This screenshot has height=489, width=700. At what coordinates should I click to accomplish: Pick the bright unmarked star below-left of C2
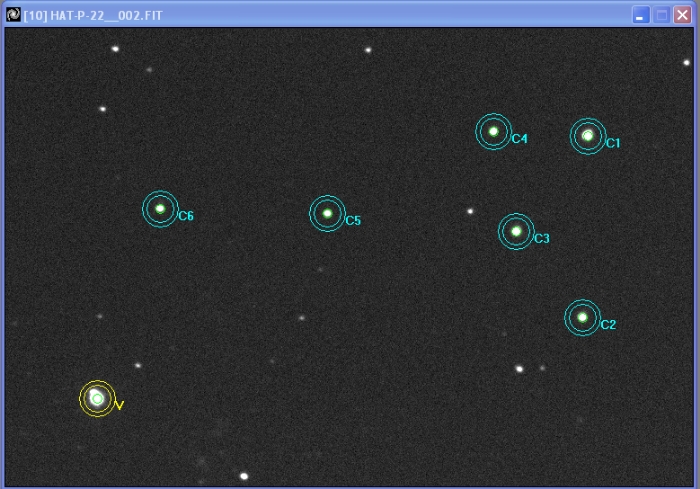pyautogui.click(x=519, y=368)
